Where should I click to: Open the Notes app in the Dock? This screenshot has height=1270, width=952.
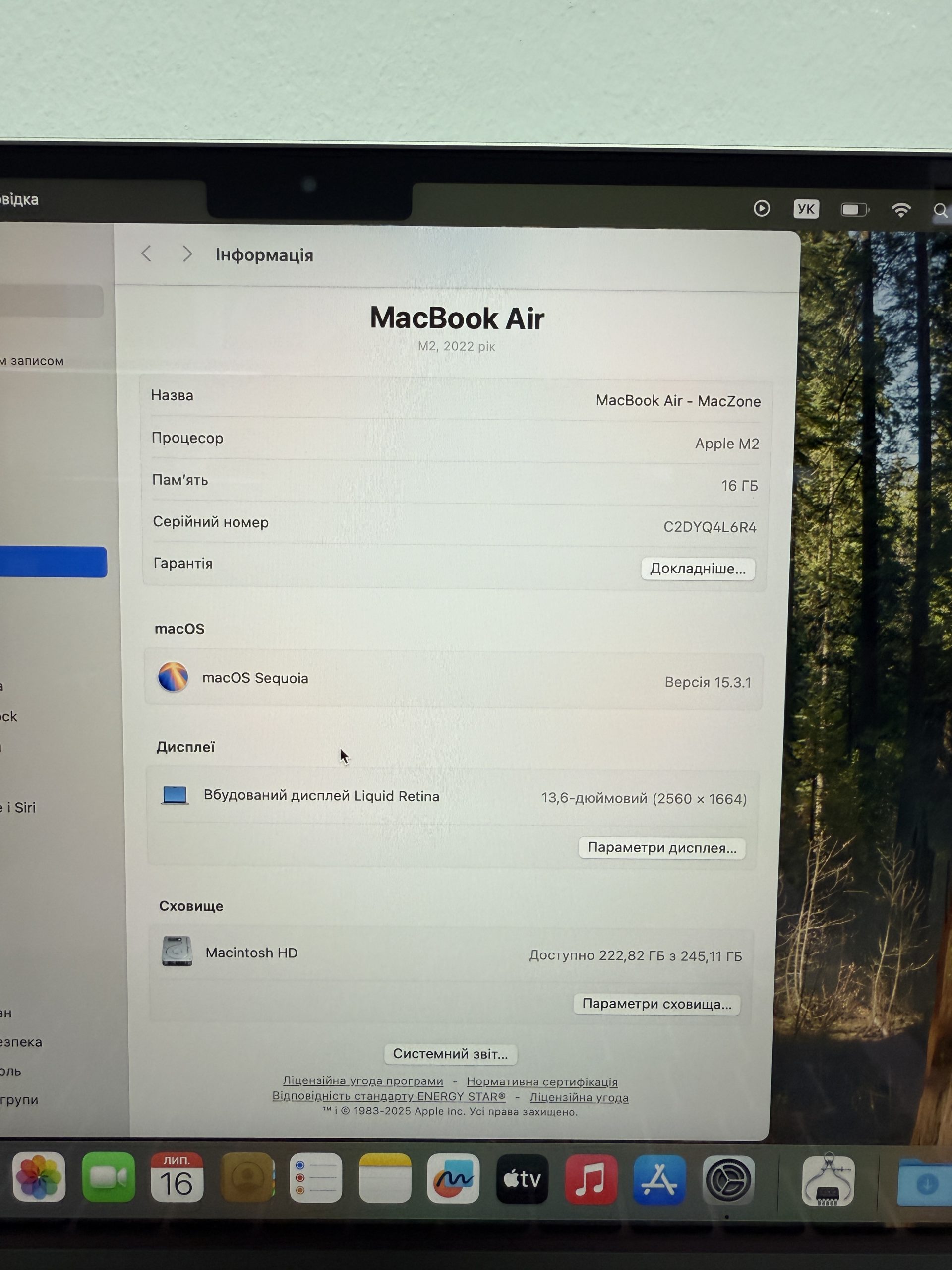click(385, 1178)
